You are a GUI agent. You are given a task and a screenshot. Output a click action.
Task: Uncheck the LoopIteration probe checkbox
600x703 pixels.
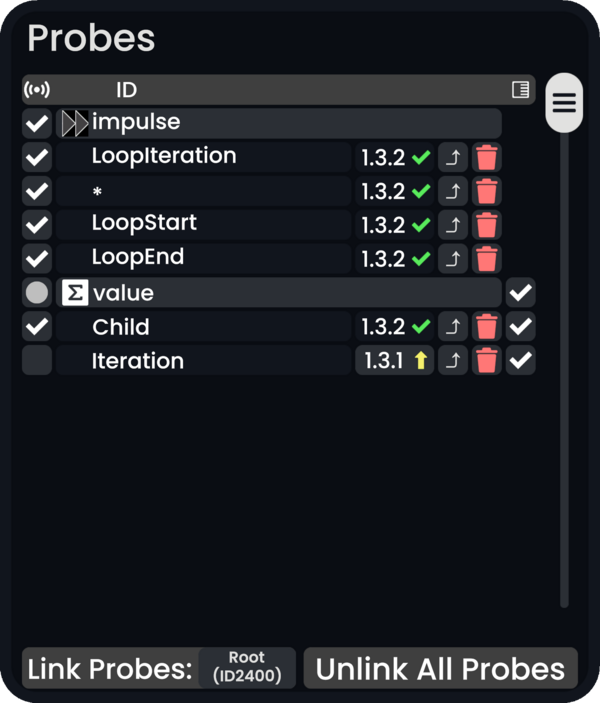pyautogui.click(x=37, y=157)
